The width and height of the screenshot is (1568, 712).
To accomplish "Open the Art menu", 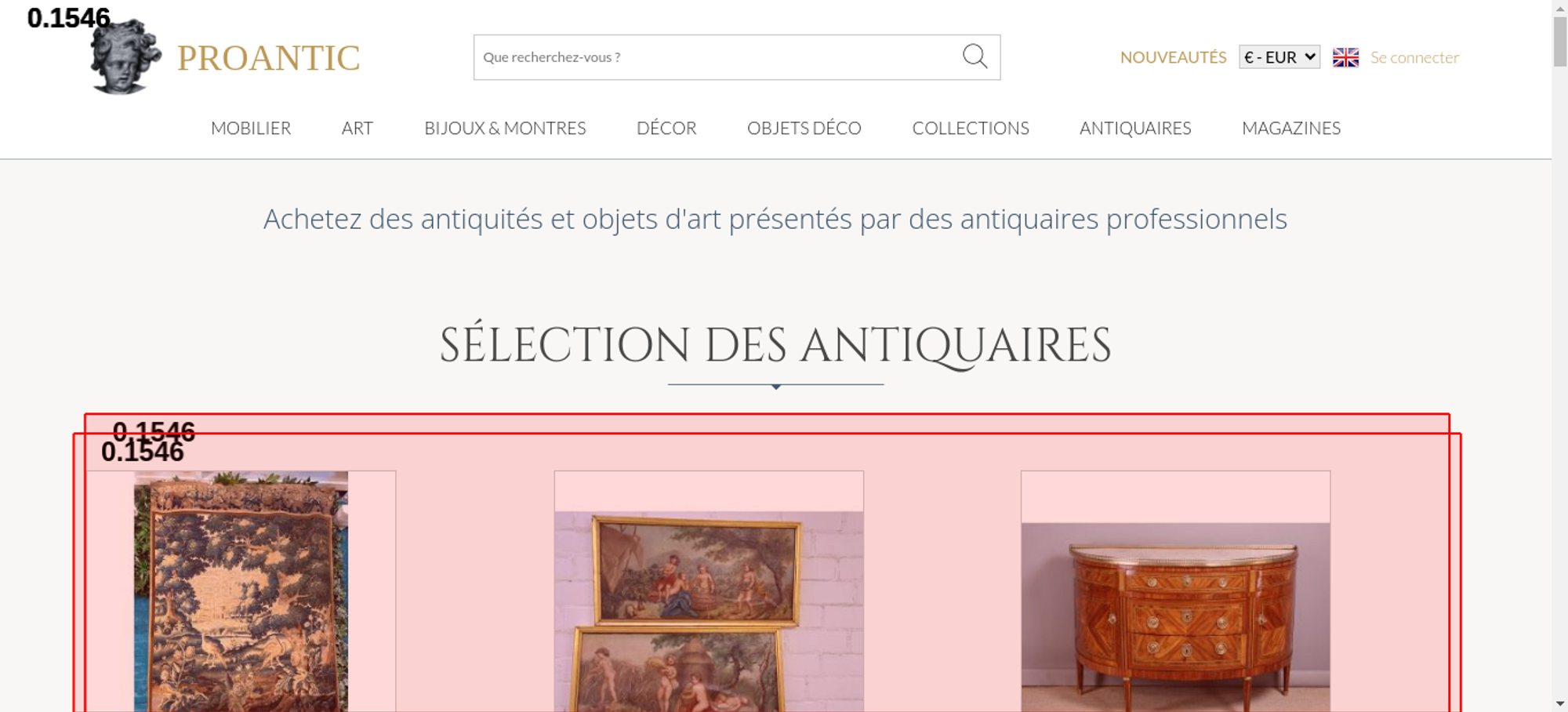I will [x=358, y=128].
